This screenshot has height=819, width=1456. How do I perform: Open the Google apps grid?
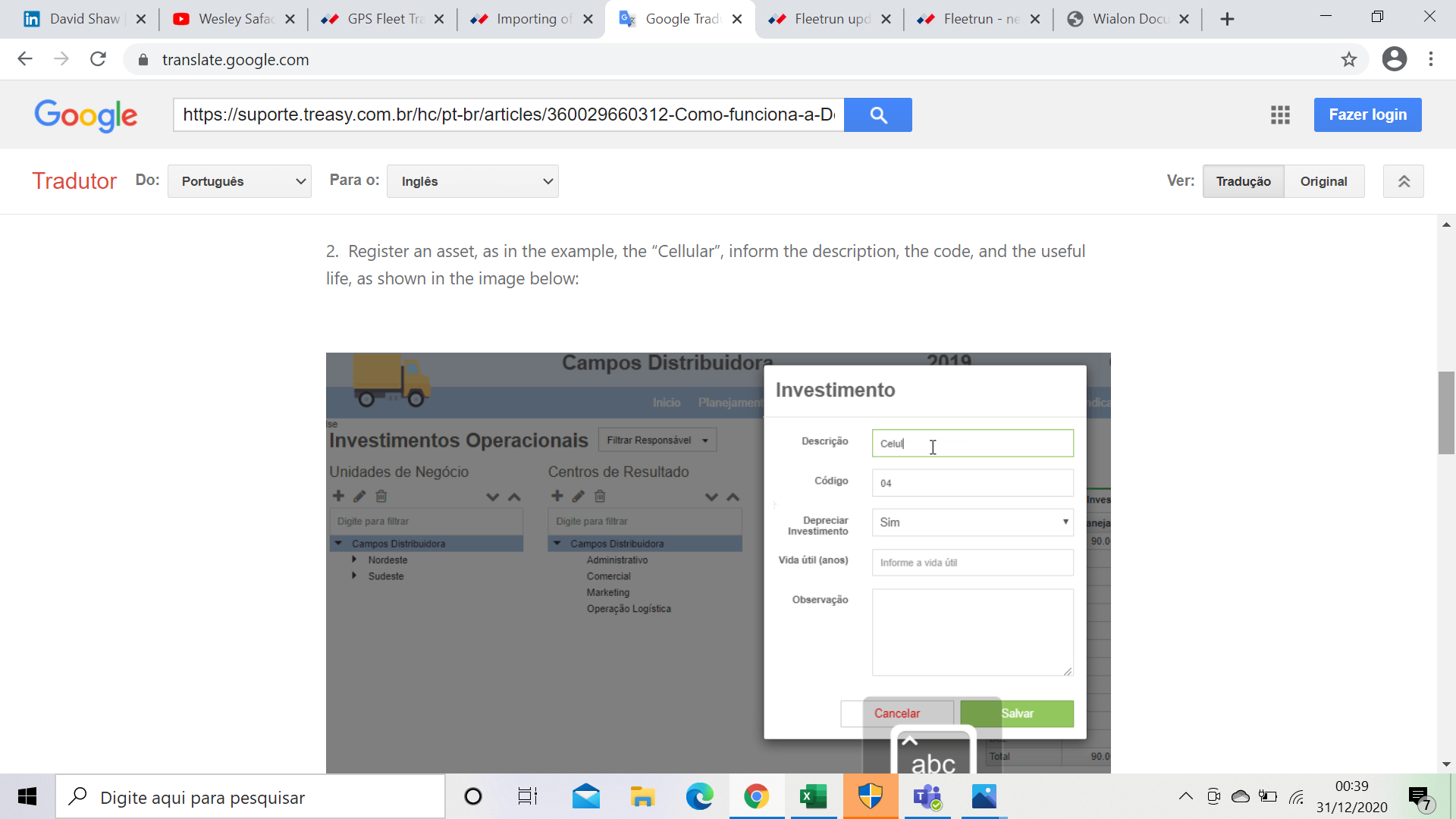[1280, 115]
